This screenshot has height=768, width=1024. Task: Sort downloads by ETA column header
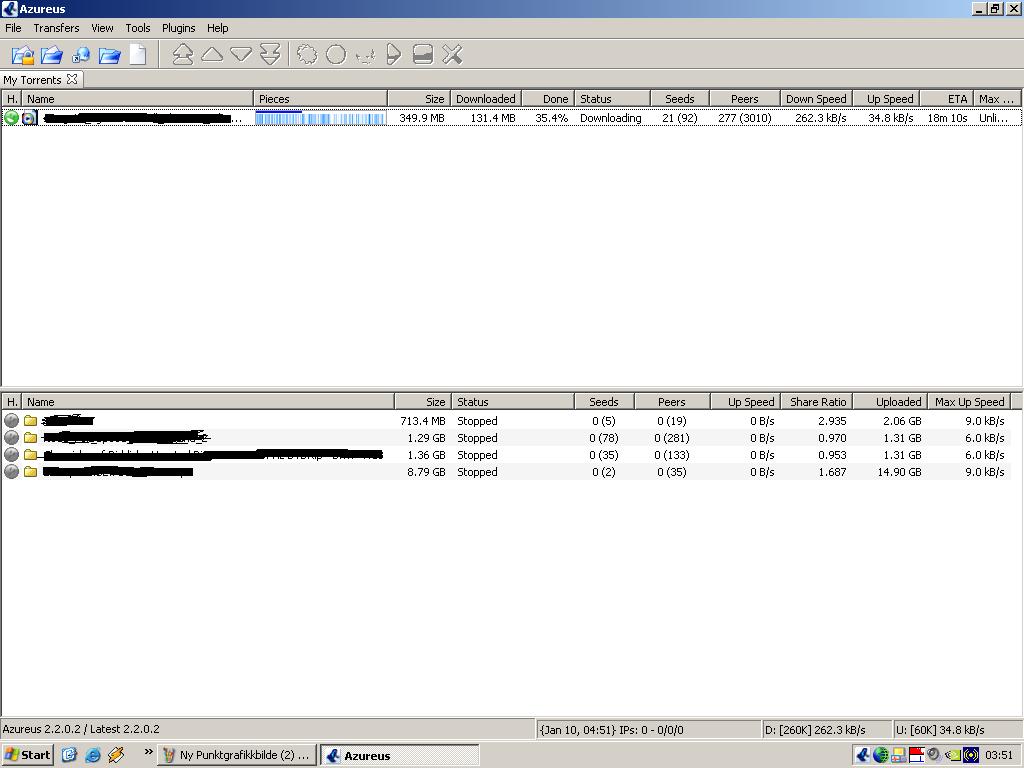point(946,99)
